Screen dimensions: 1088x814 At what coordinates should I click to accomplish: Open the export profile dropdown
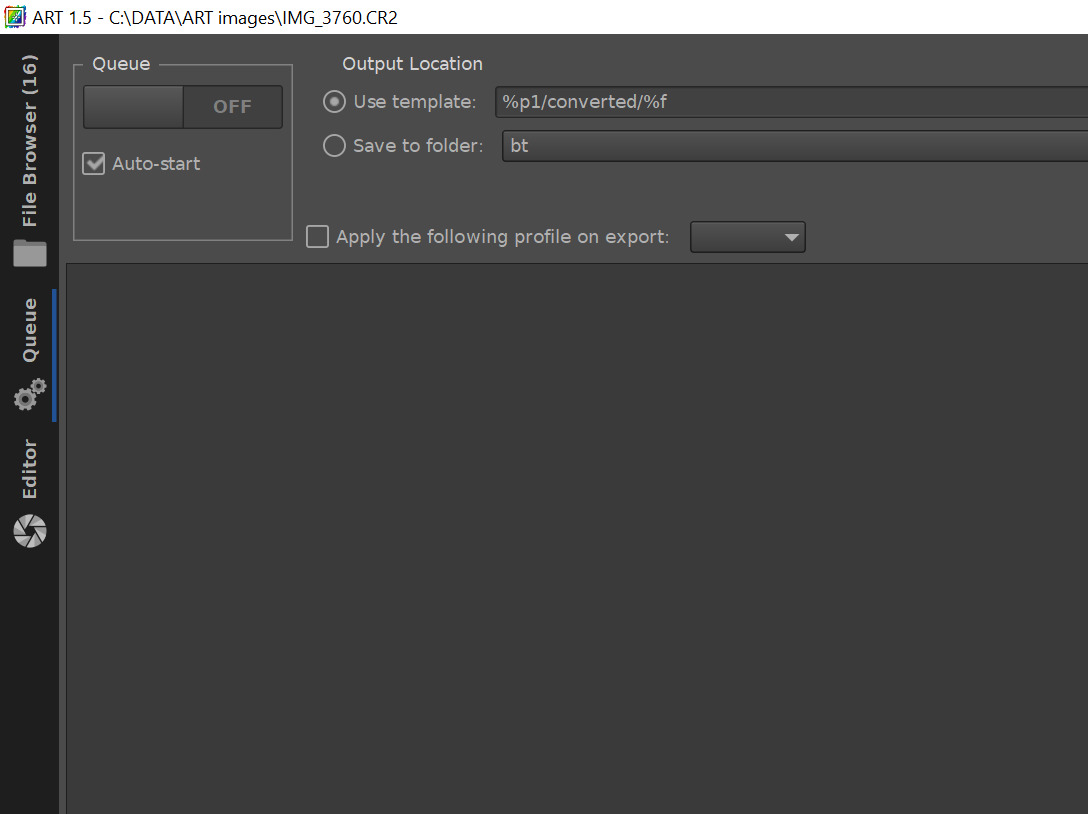[747, 237]
